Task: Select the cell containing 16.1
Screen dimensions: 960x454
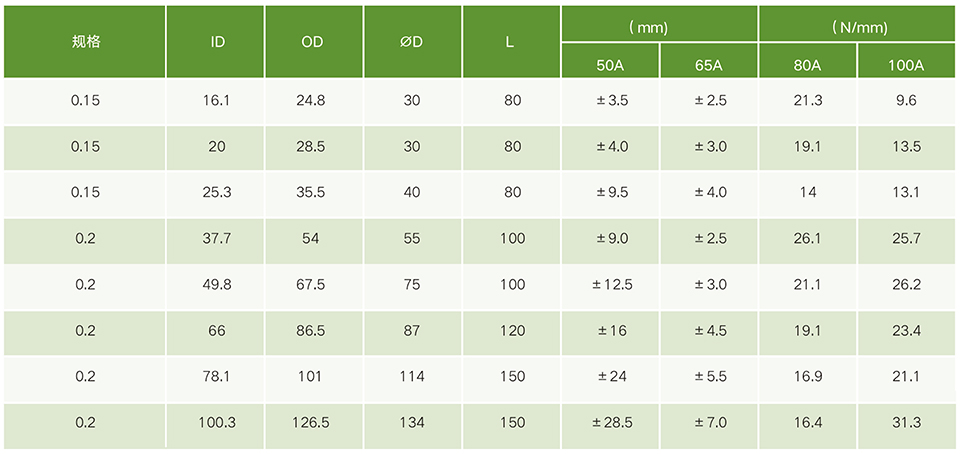Action: 217,101
